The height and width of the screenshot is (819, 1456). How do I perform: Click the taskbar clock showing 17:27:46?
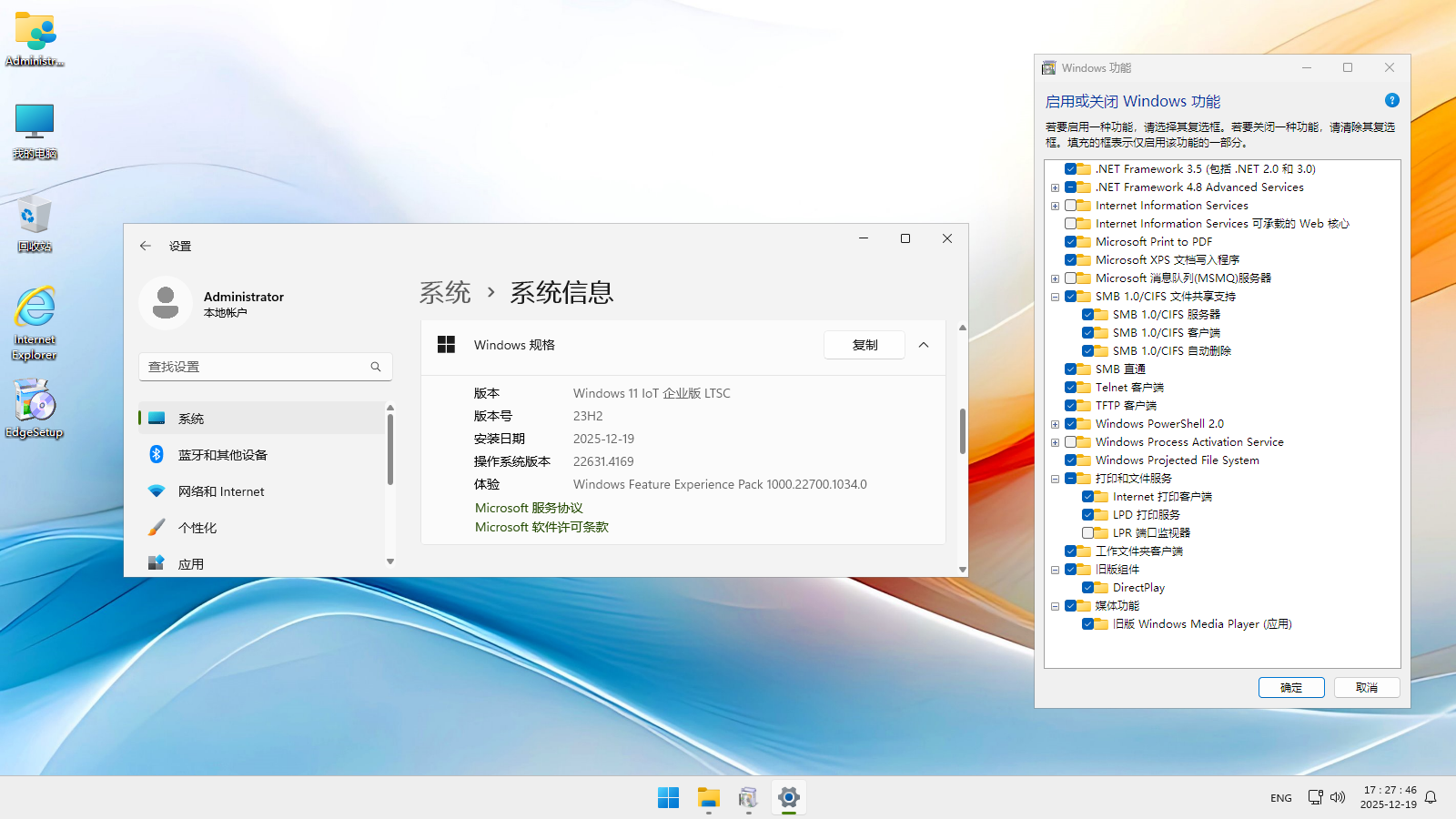(1389, 797)
